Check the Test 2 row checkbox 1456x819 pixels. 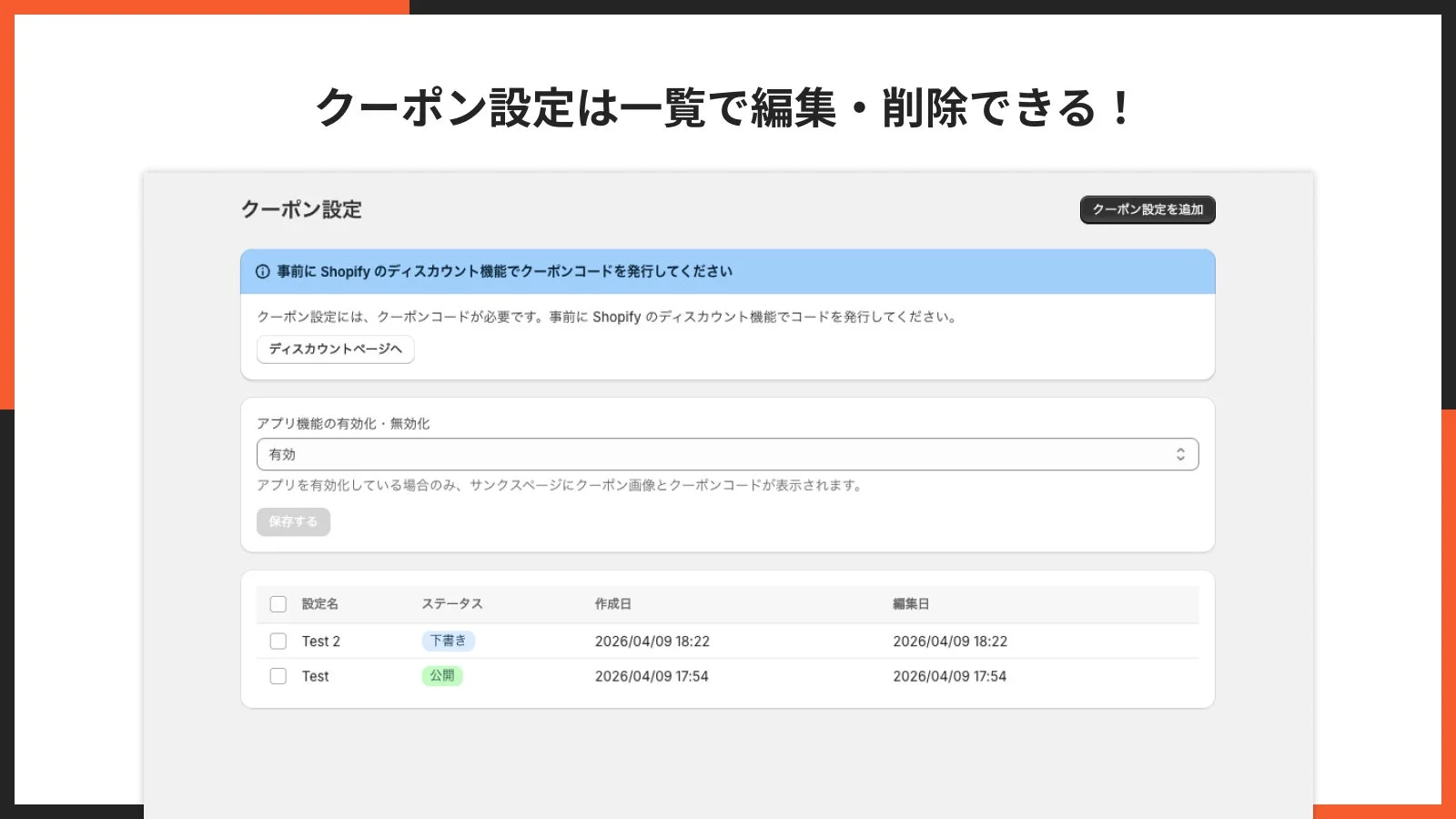click(278, 642)
